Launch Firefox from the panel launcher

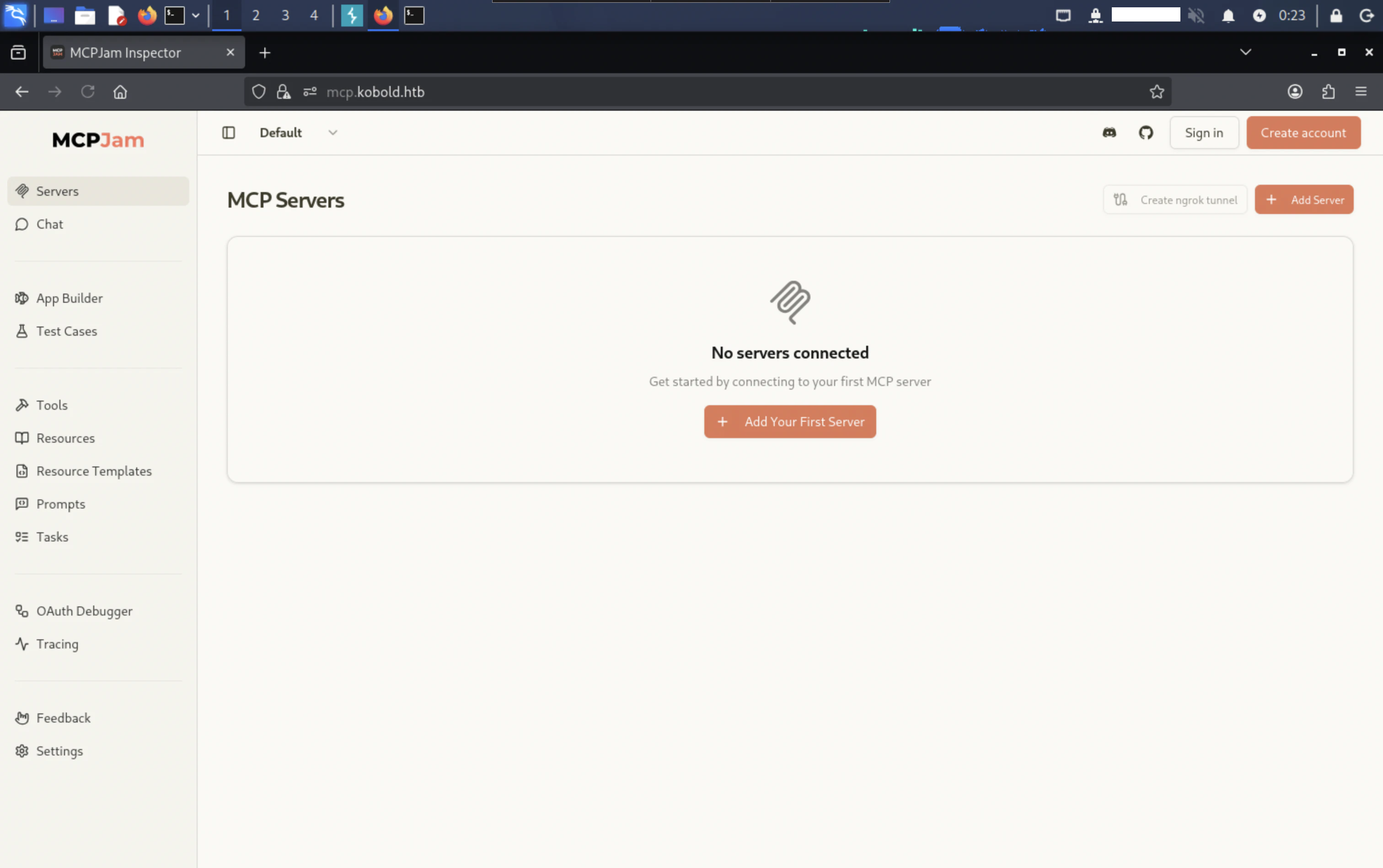[x=147, y=16]
